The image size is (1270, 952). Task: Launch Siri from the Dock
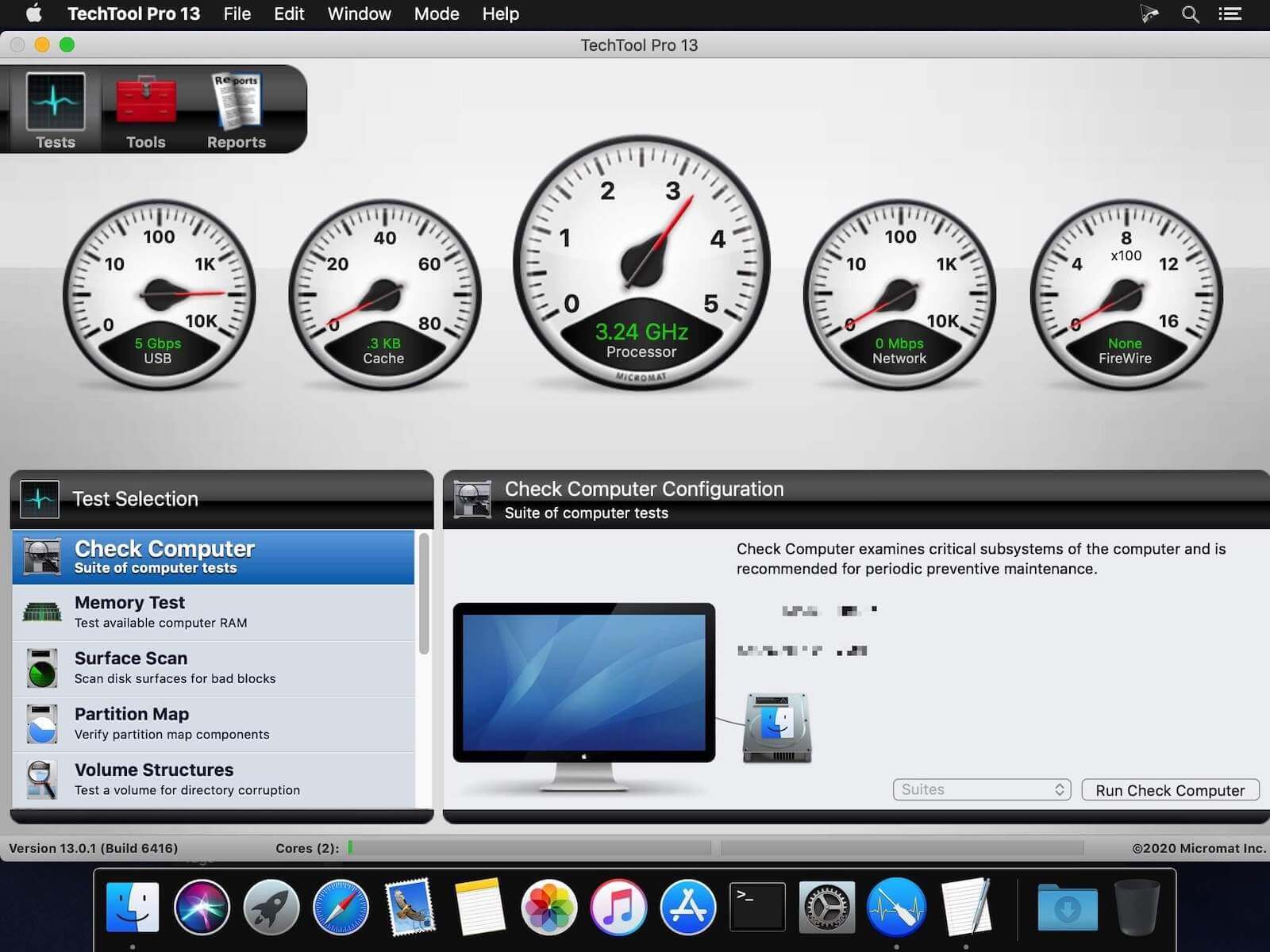pos(202,907)
